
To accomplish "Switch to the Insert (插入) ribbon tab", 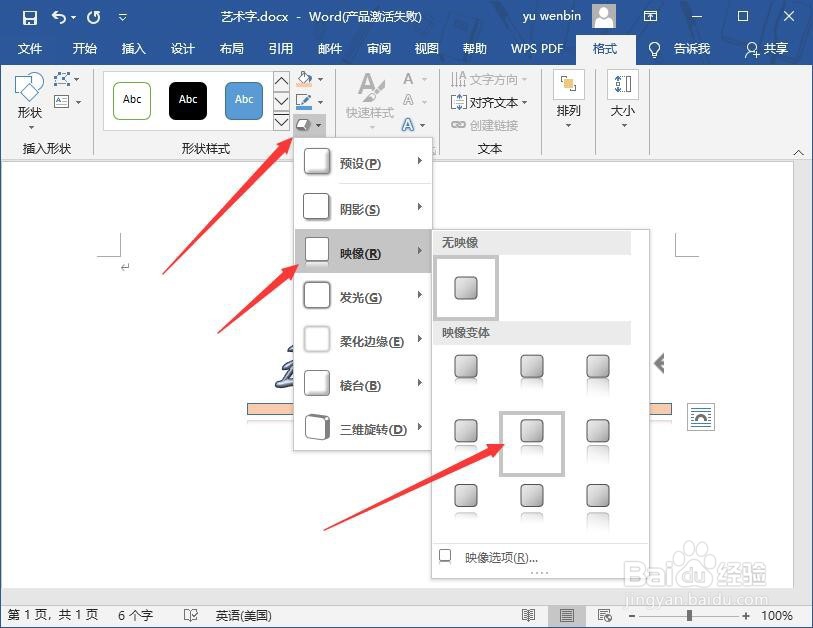I will click(x=135, y=49).
